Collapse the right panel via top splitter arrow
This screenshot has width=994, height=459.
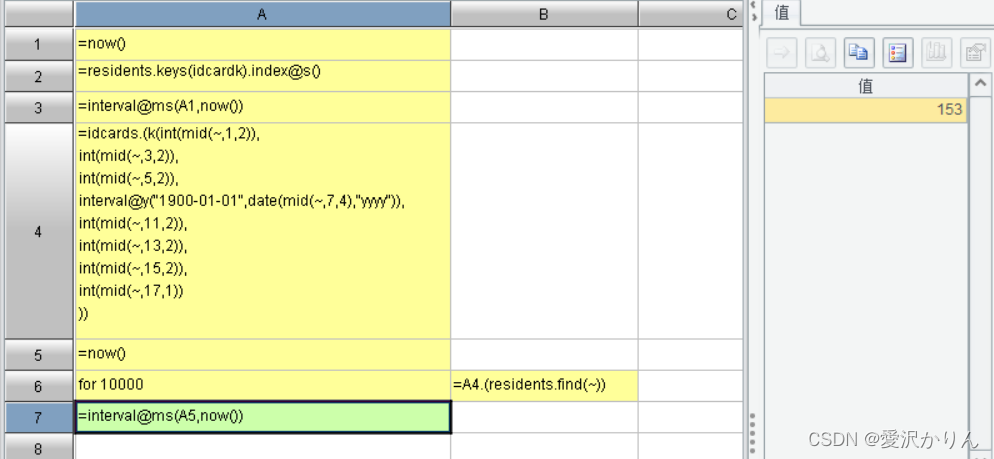pos(753,5)
